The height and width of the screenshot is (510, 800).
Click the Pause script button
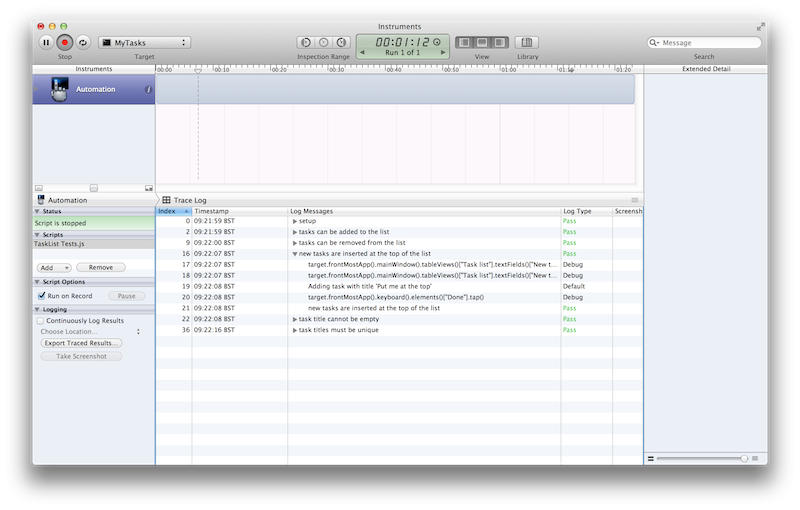coord(127,296)
